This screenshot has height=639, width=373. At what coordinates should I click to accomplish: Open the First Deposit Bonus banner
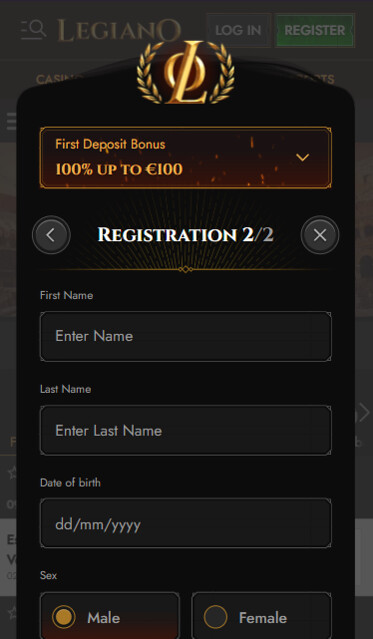click(186, 158)
